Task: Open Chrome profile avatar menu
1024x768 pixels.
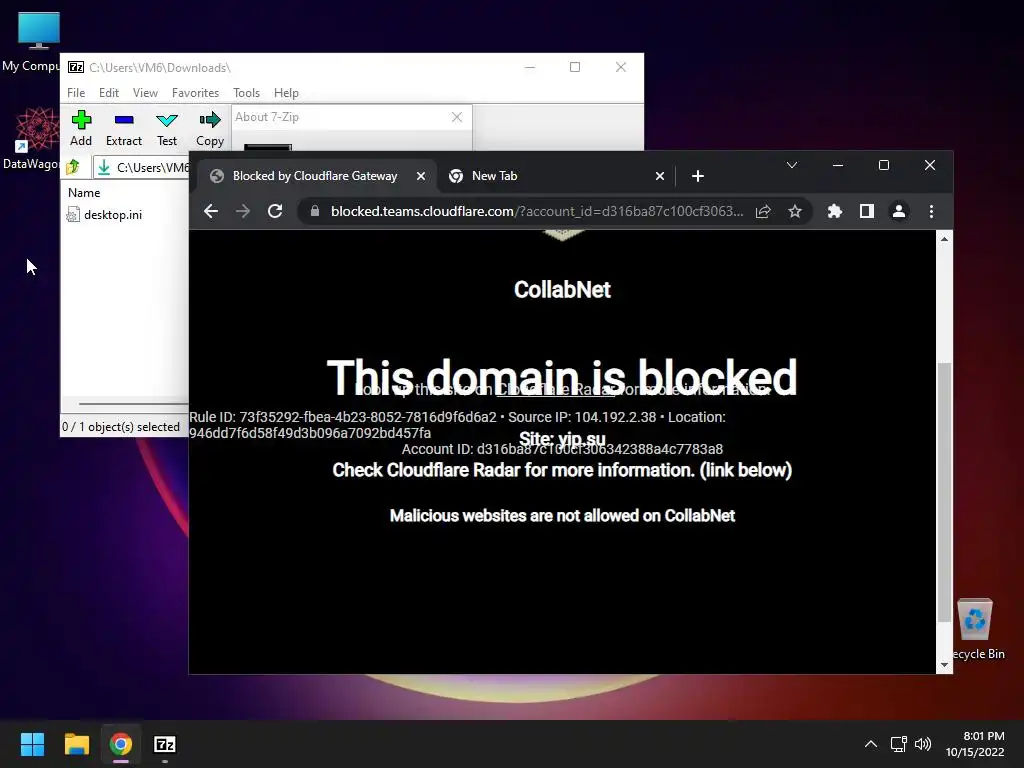Action: click(899, 211)
